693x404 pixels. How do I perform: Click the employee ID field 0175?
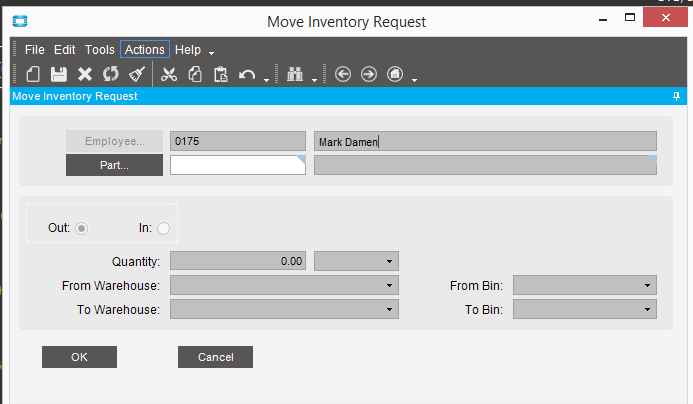point(238,141)
